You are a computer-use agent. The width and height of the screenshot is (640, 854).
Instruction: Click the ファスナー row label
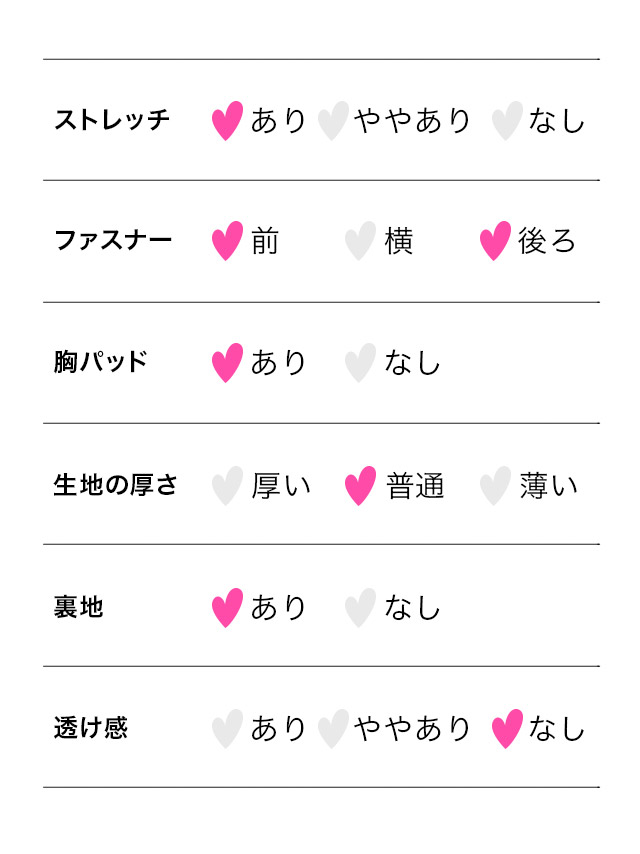pos(112,241)
